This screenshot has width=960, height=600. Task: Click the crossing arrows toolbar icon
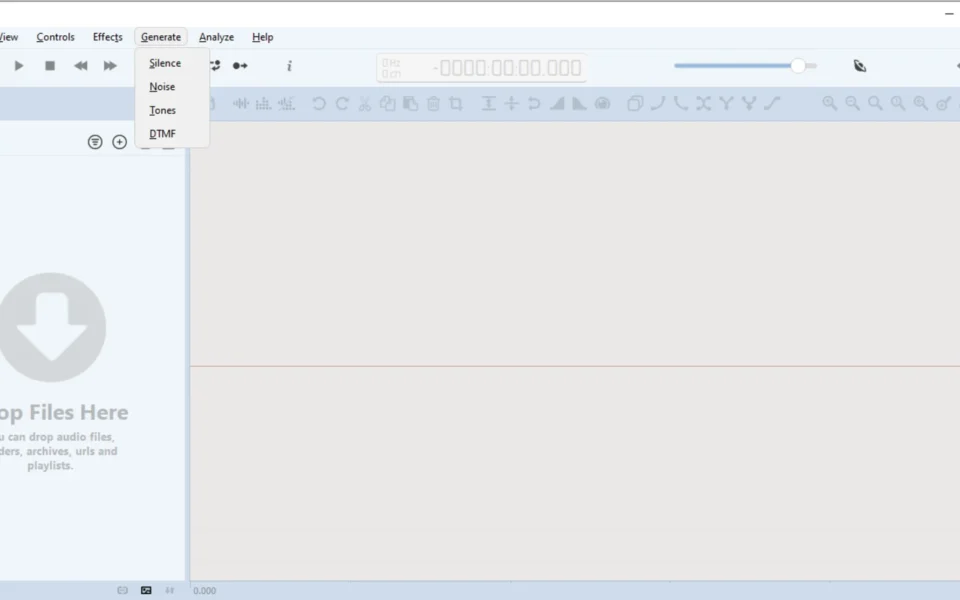click(703, 103)
